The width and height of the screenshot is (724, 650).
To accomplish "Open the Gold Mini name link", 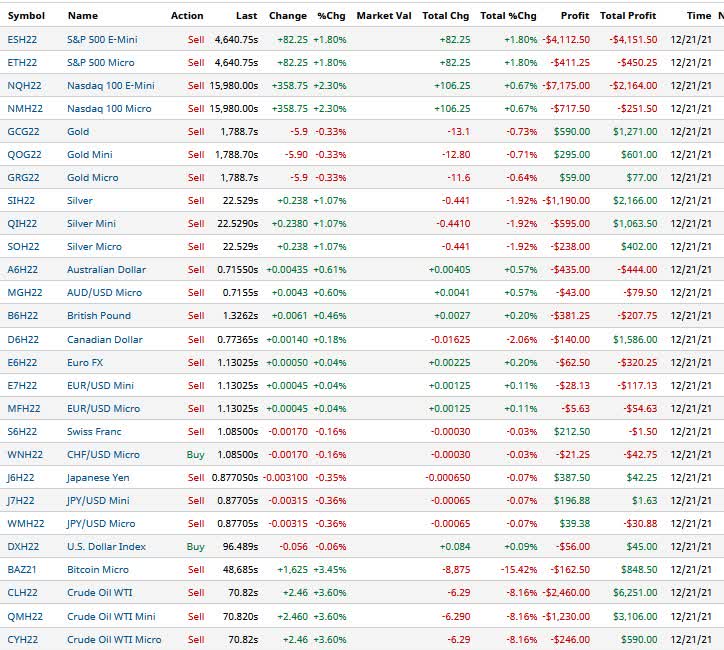I will 90,155.
